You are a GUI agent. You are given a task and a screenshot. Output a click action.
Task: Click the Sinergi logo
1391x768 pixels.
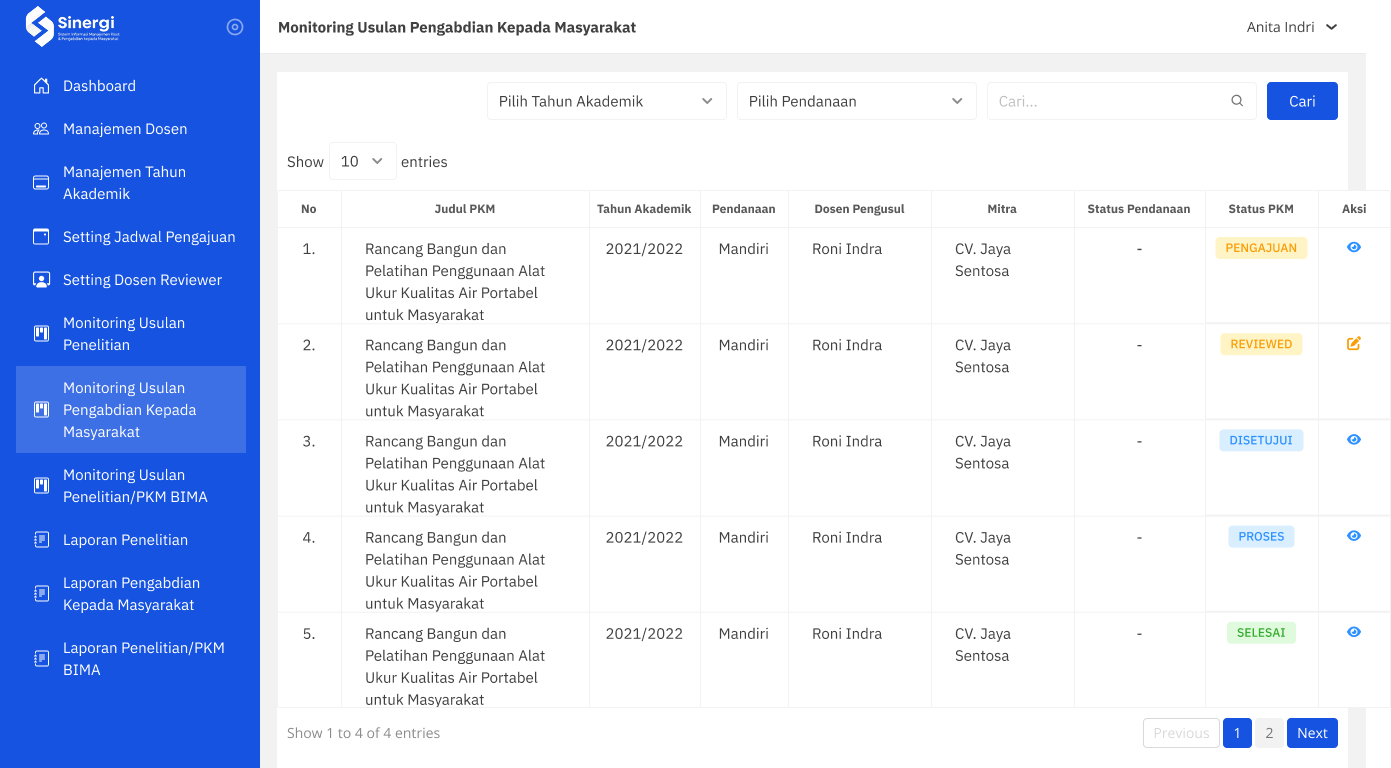pyautogui.click(x=72, y=27)
